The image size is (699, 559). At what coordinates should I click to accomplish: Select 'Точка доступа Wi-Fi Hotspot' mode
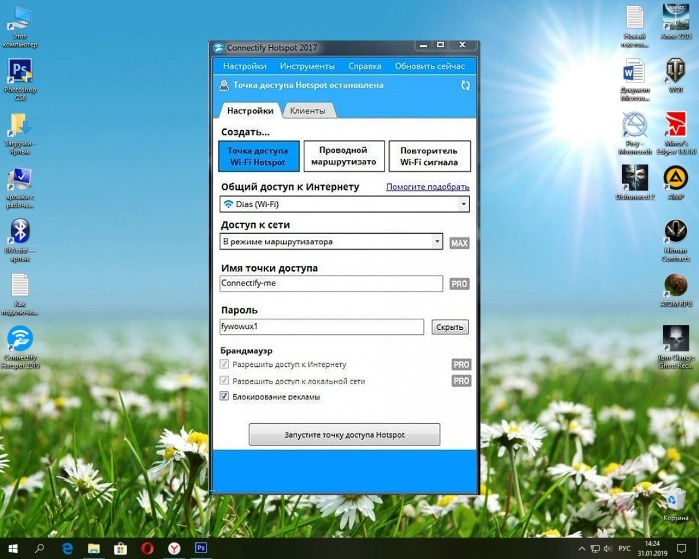pyautogui.click(x=259, y=156)
